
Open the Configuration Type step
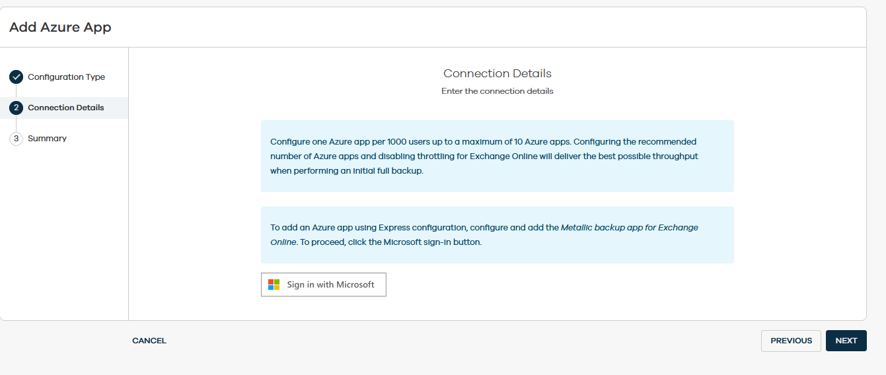coord(64,77)
